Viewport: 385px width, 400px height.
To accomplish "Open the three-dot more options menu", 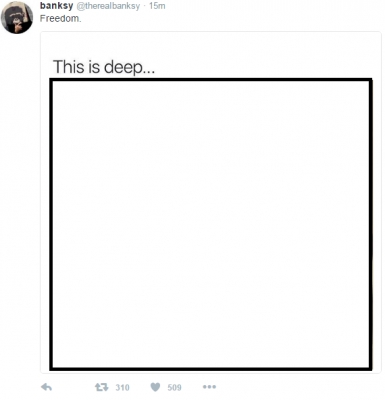I will (x=209, y=387).
